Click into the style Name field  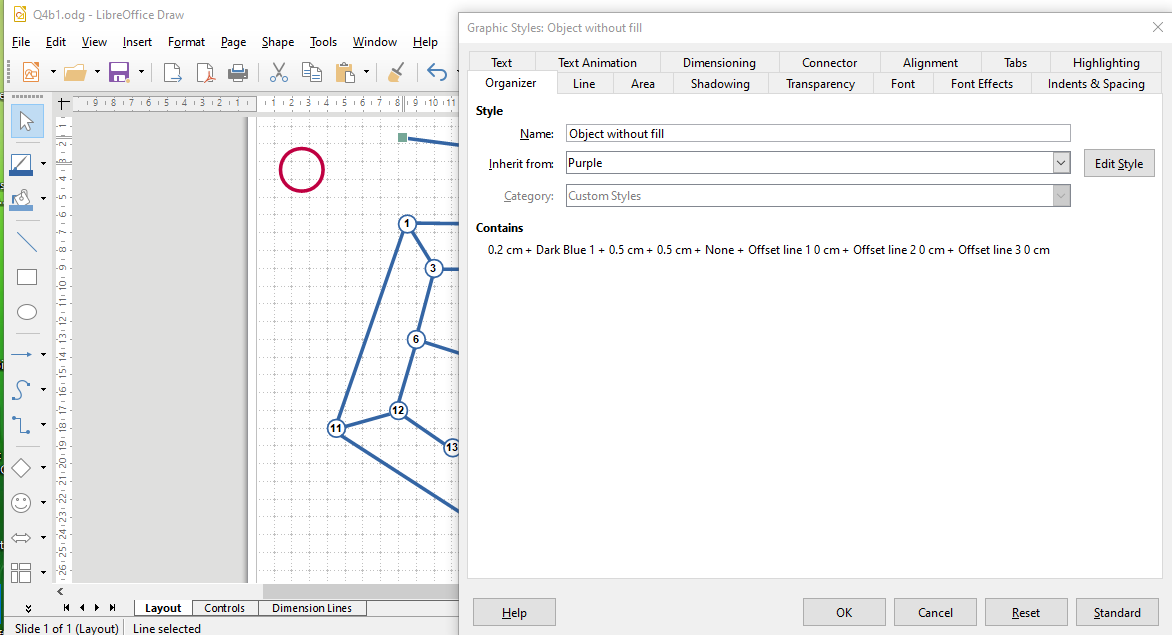[817, 133]
